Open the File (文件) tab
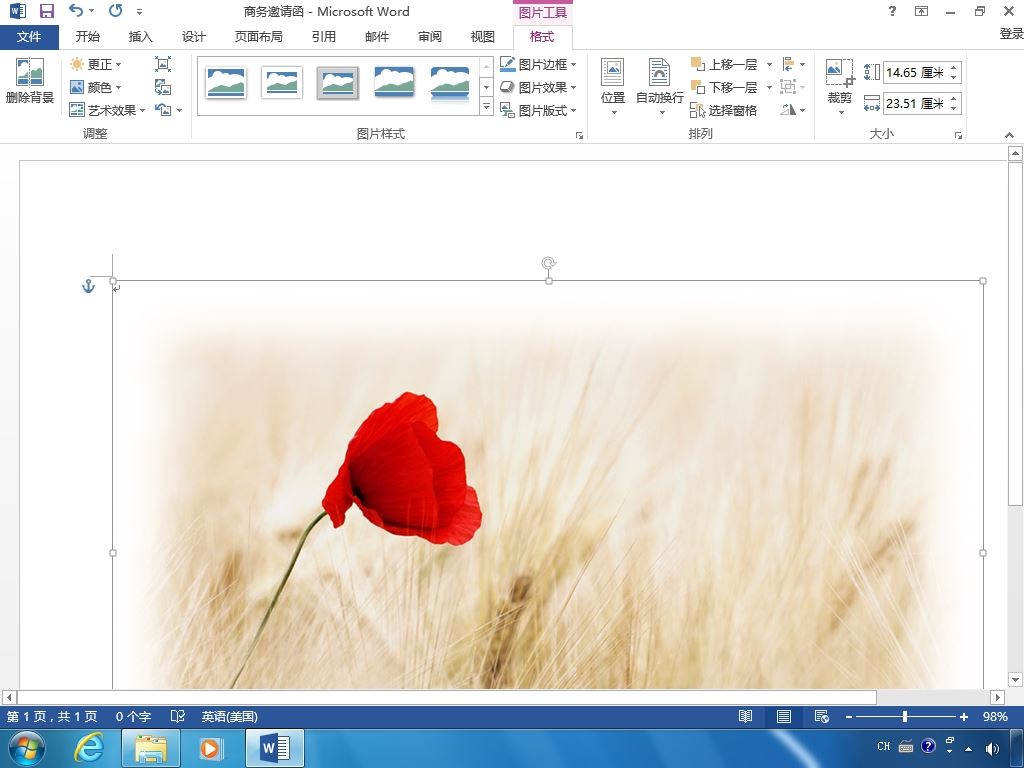 point(29,37)
